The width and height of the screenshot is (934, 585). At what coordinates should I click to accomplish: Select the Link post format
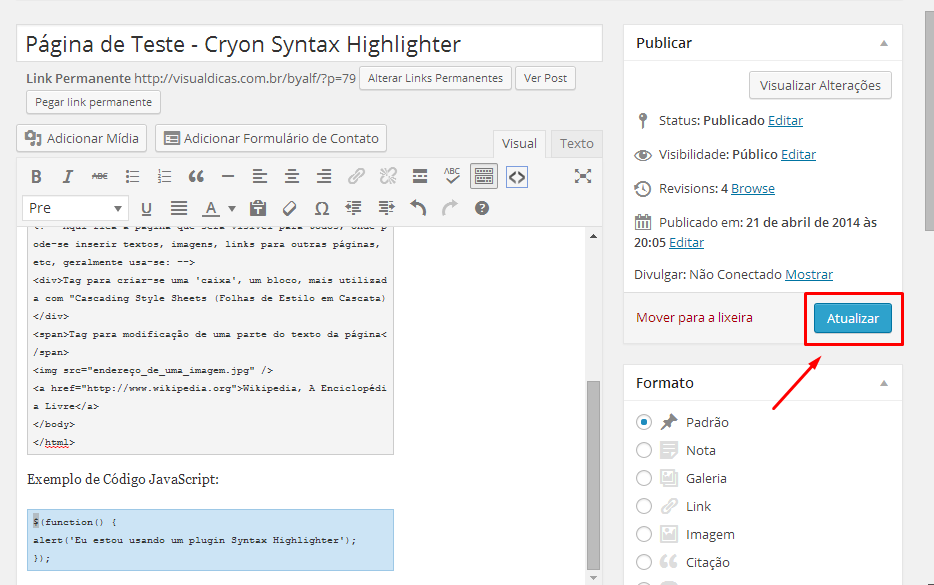pos(644,506)
